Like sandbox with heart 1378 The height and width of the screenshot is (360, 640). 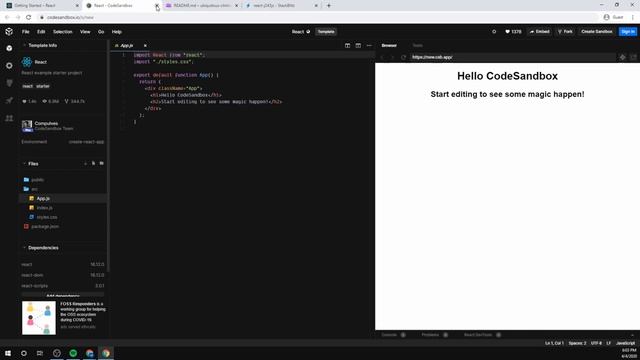coord(513,31)
